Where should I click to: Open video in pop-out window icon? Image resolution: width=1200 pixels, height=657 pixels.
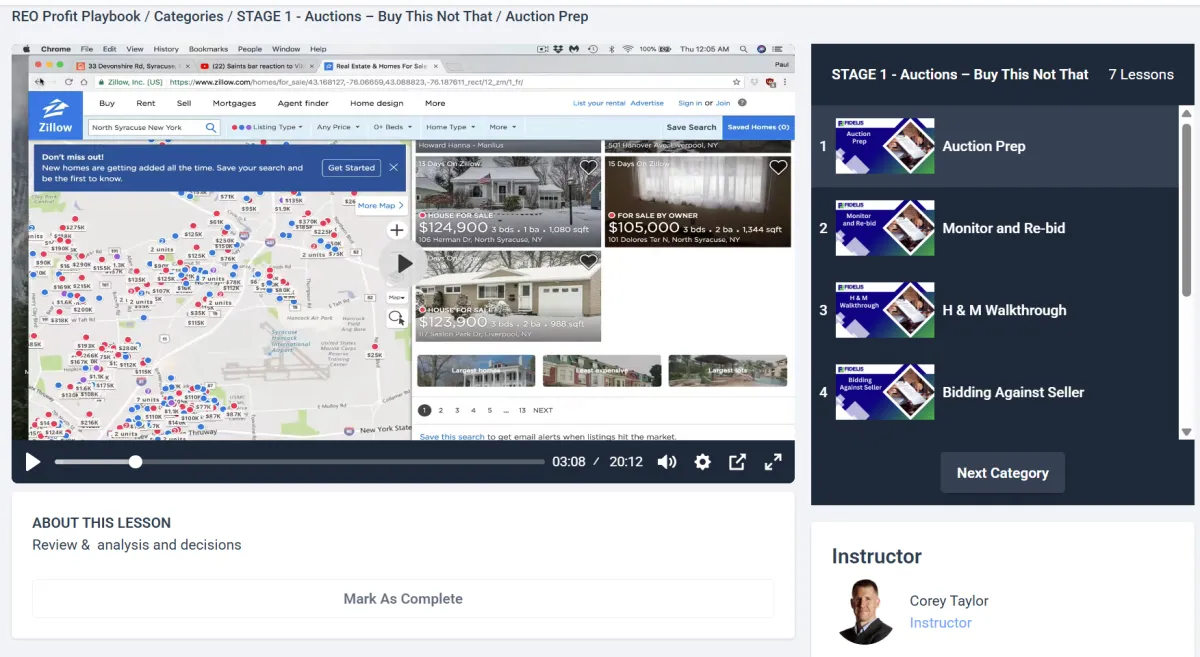[x=737, y=462]
